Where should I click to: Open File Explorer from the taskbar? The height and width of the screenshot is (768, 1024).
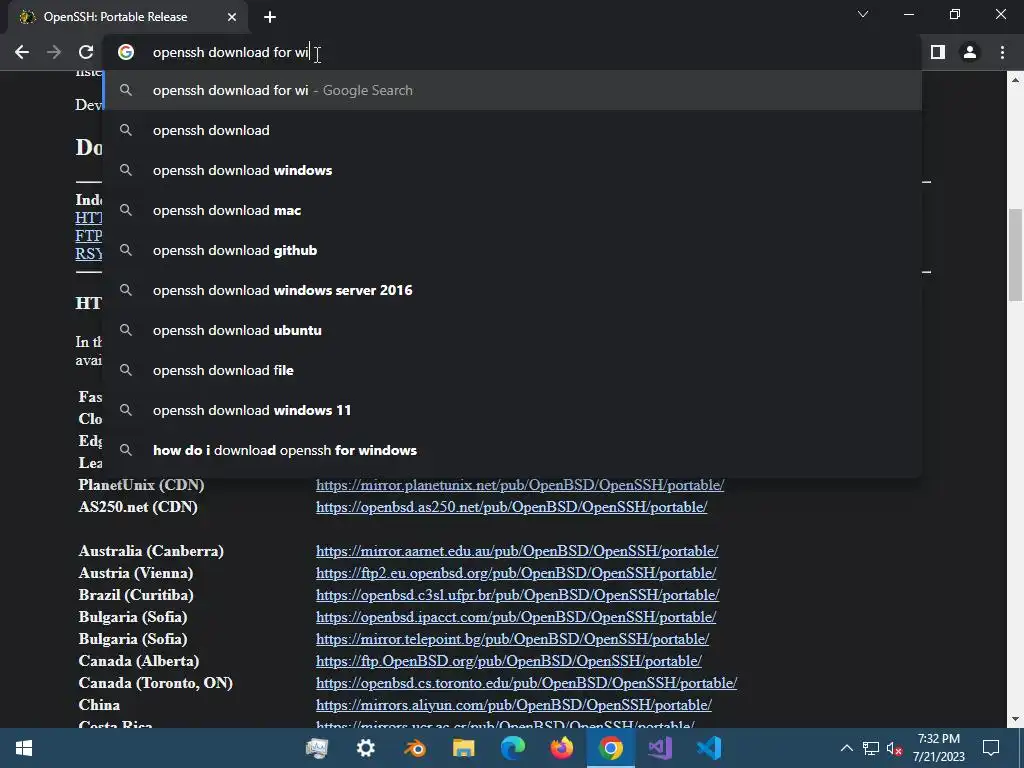tap(464, 748)
